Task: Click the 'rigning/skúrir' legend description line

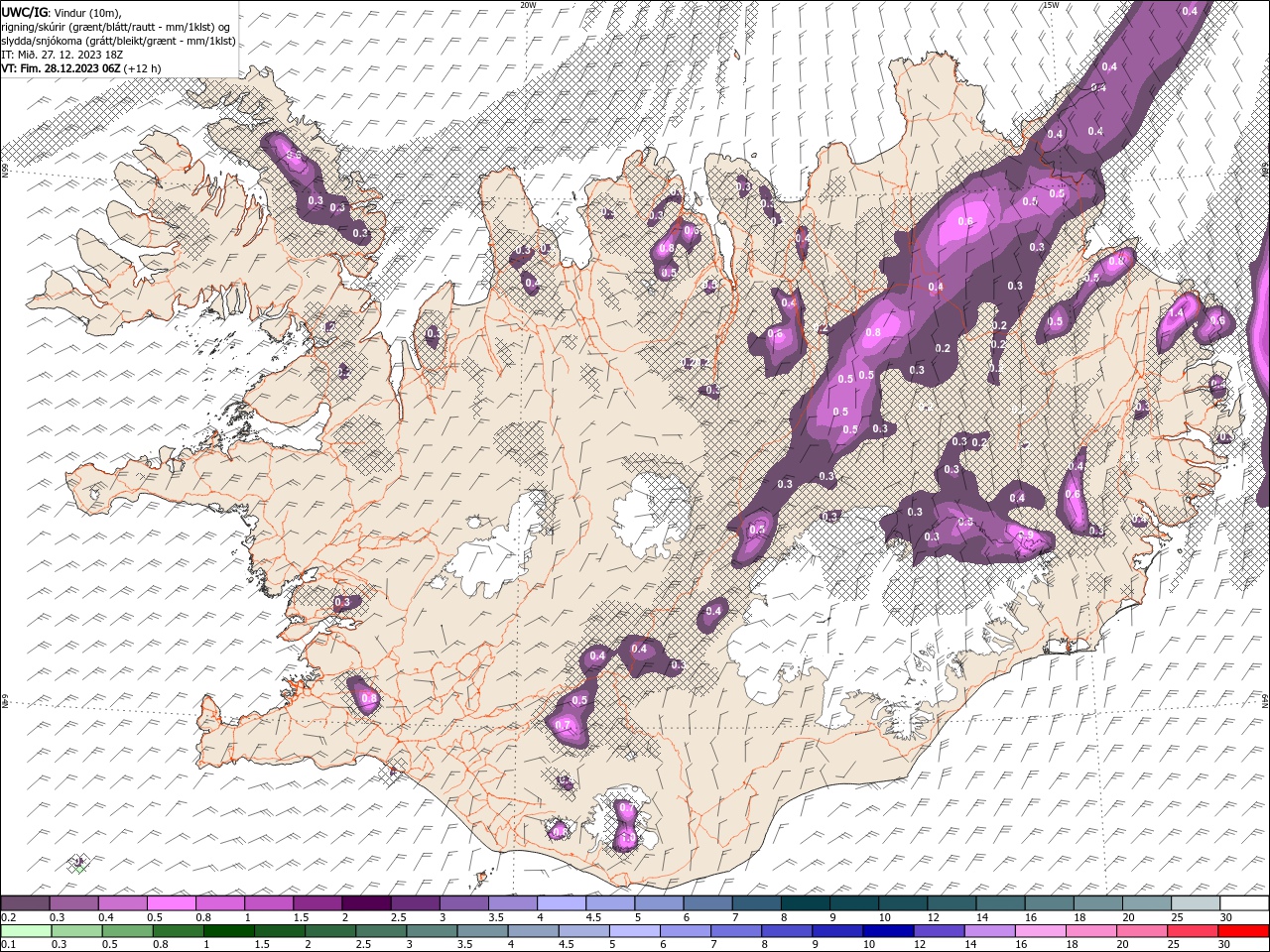Action: [116, 26]
